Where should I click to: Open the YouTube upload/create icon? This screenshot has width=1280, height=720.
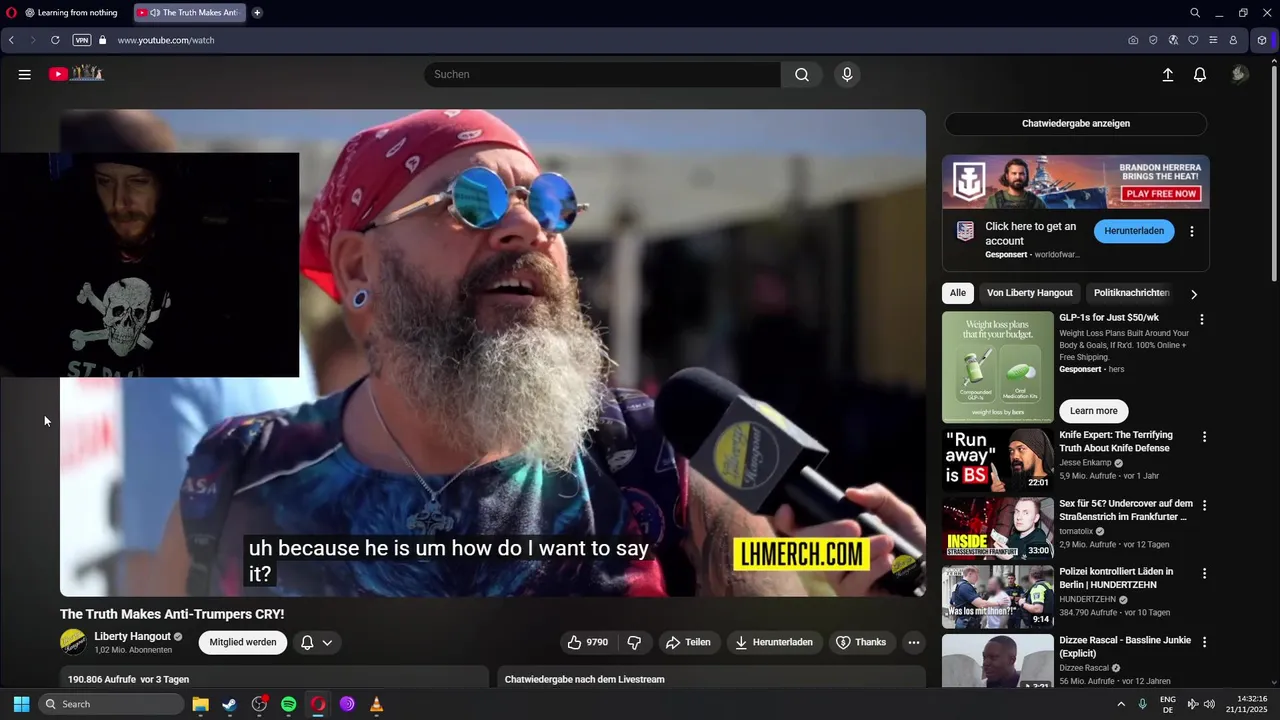(x=1168, y=74)
